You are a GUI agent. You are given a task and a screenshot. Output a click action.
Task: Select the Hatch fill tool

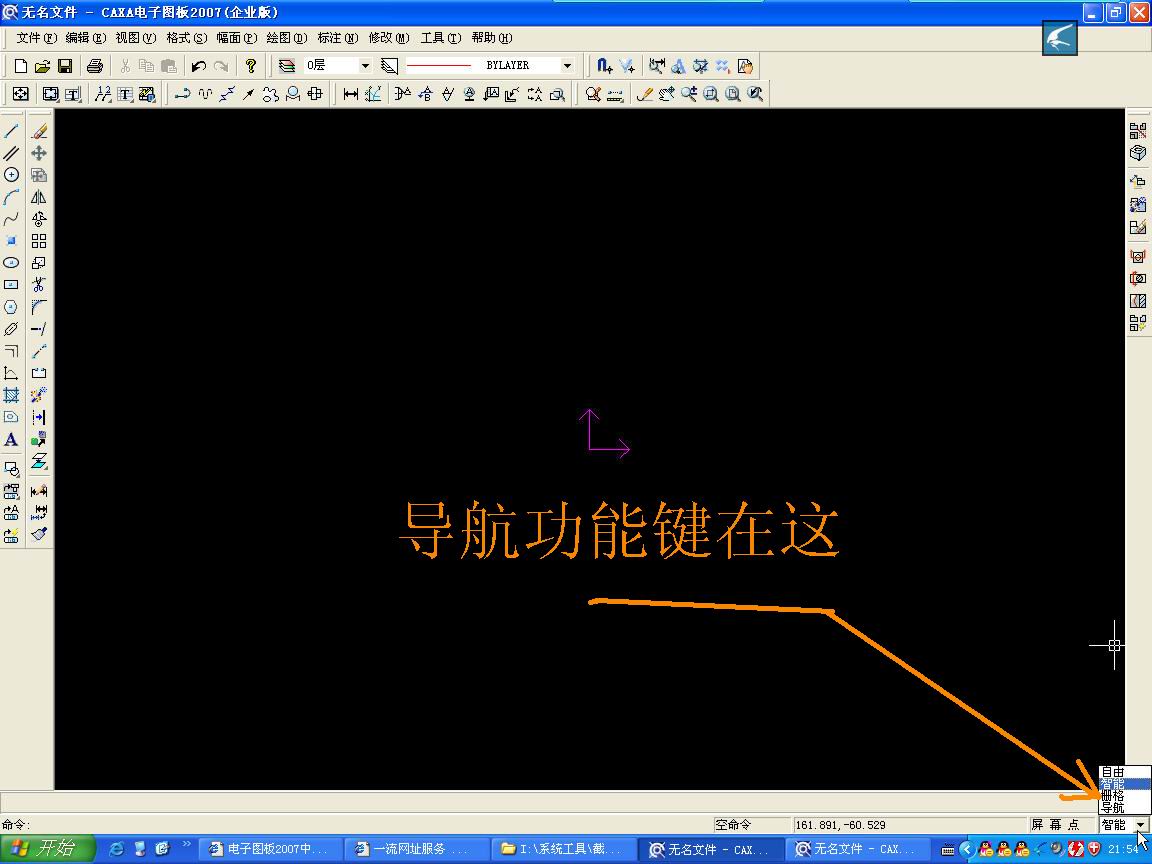(11, 395)
